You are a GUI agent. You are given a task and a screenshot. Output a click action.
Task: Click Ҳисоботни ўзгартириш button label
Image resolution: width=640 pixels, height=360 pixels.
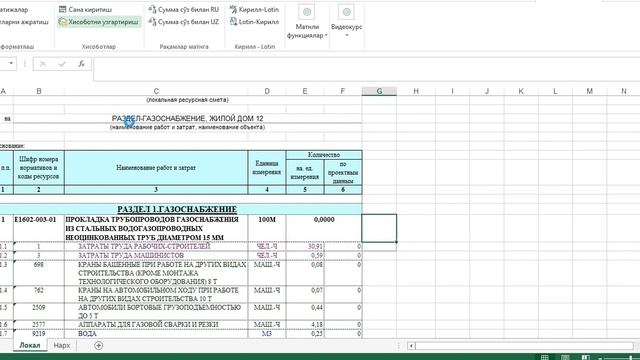[x=103, y=22]
